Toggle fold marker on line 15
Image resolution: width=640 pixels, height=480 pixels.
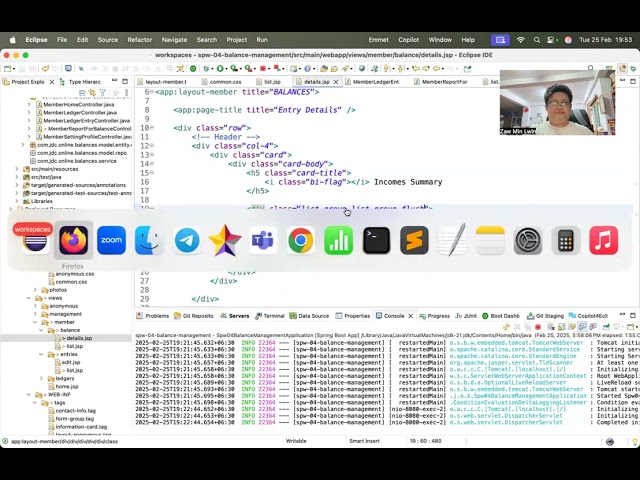click(x=152, y=173)
